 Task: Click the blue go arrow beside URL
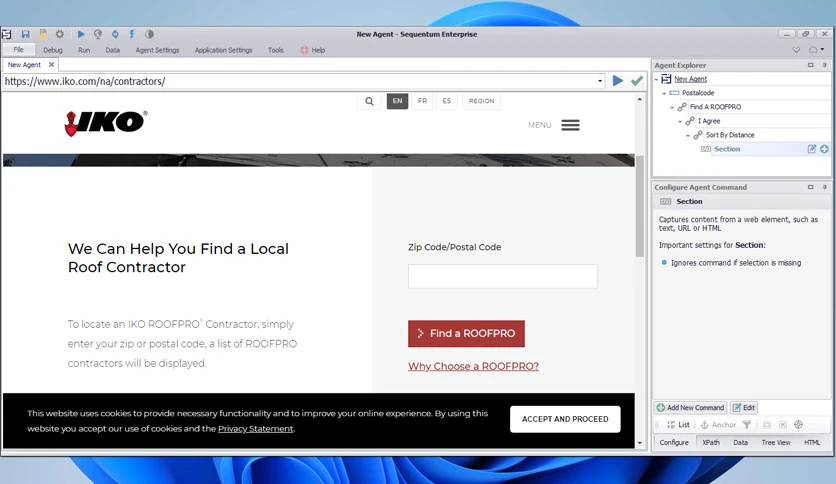point(617,80)
